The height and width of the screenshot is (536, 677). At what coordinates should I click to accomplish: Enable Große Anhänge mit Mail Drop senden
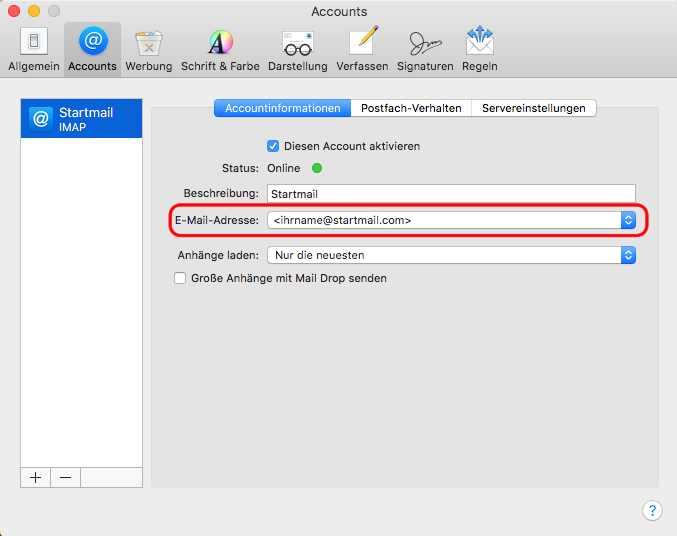pos(181,279)
